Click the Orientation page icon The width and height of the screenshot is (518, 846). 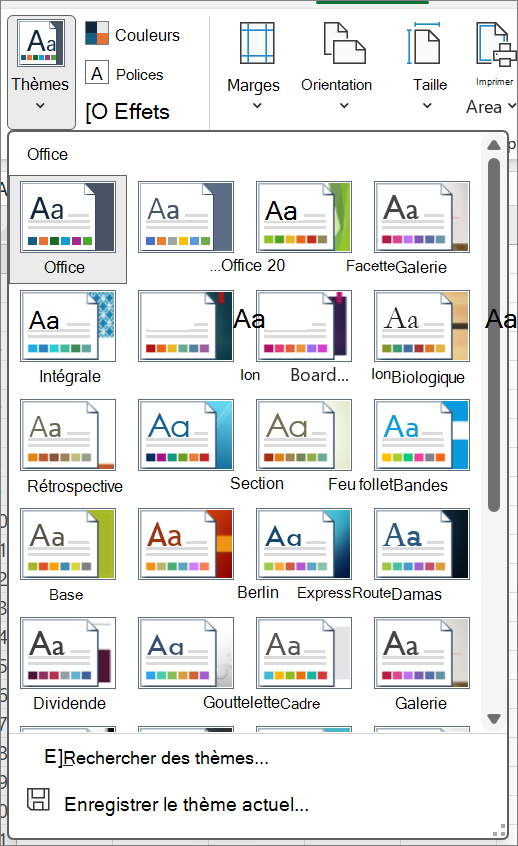coord(344,43)
